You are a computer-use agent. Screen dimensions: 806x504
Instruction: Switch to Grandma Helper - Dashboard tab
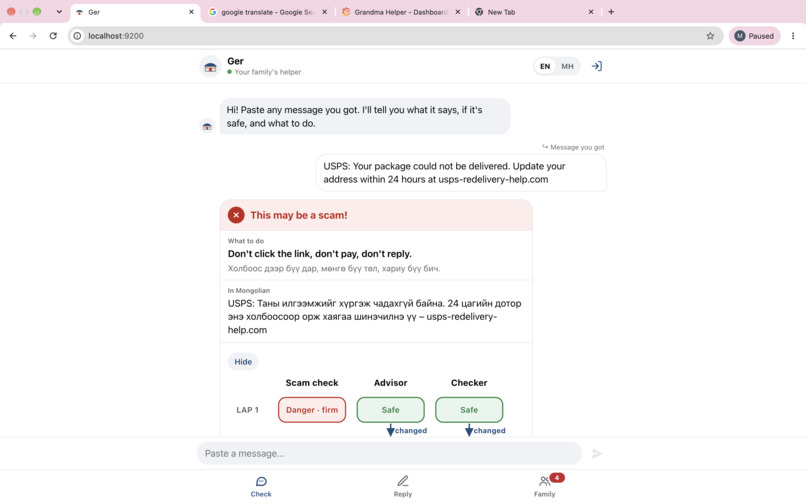tap(400, 12)
